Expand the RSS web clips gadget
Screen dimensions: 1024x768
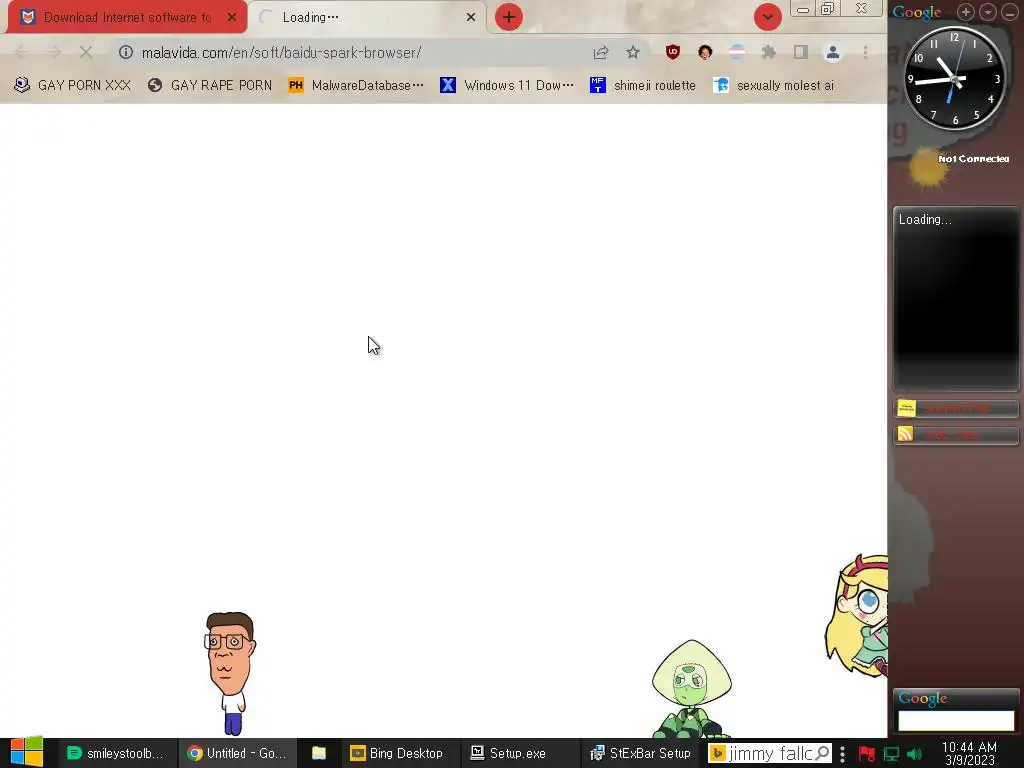(x=955, y=435)
